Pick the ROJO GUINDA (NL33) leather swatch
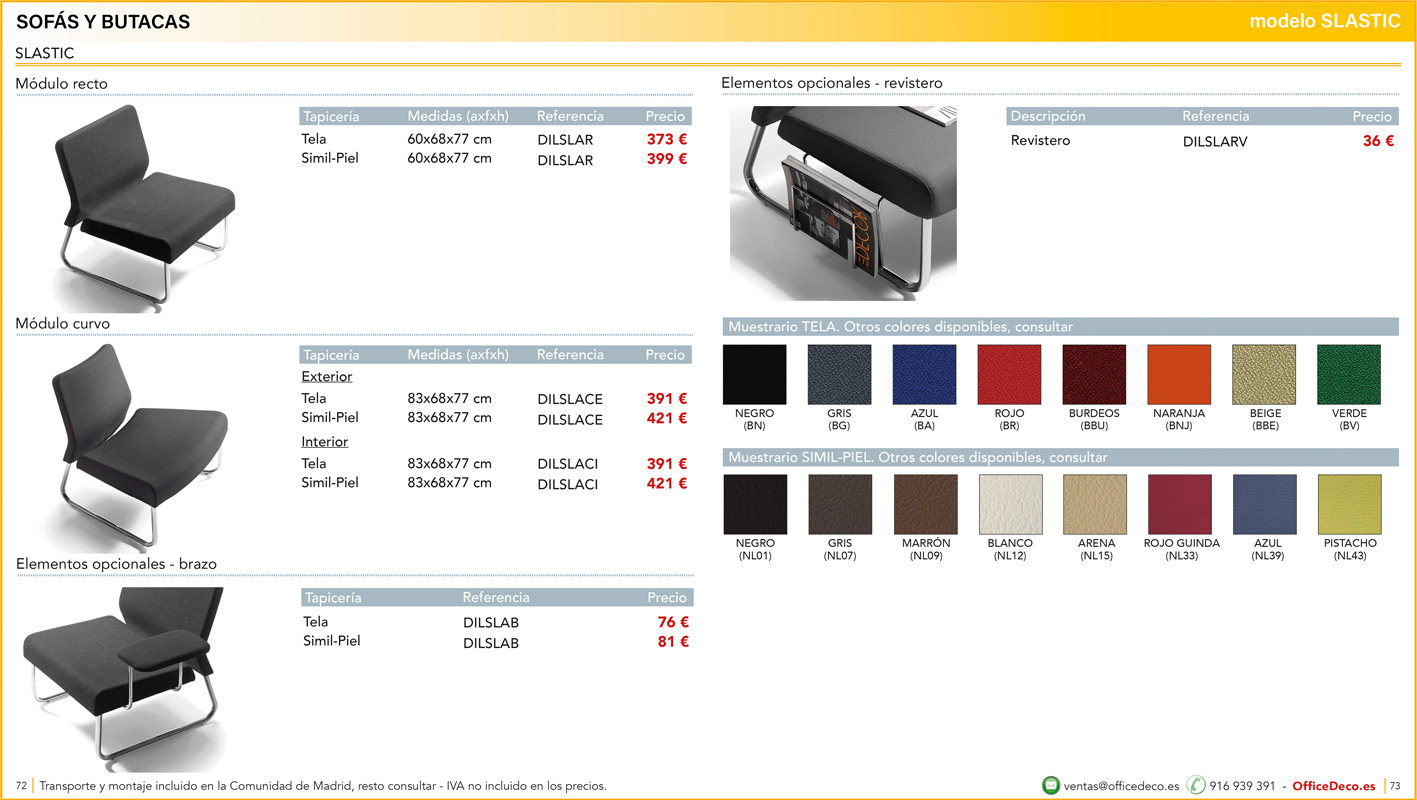Image resolution: width=1417 pixels, height=800 pixels. (x=1180, y=505)
